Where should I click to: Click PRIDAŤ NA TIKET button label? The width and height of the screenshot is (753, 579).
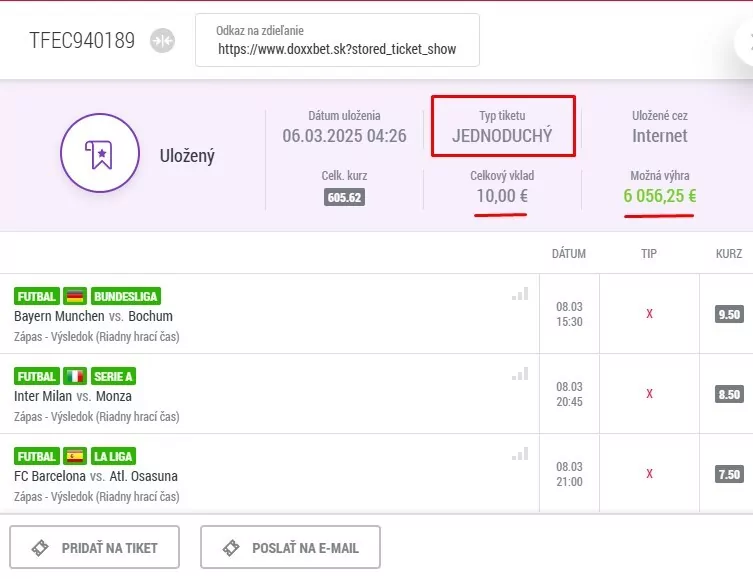click(x=109, y=548)
